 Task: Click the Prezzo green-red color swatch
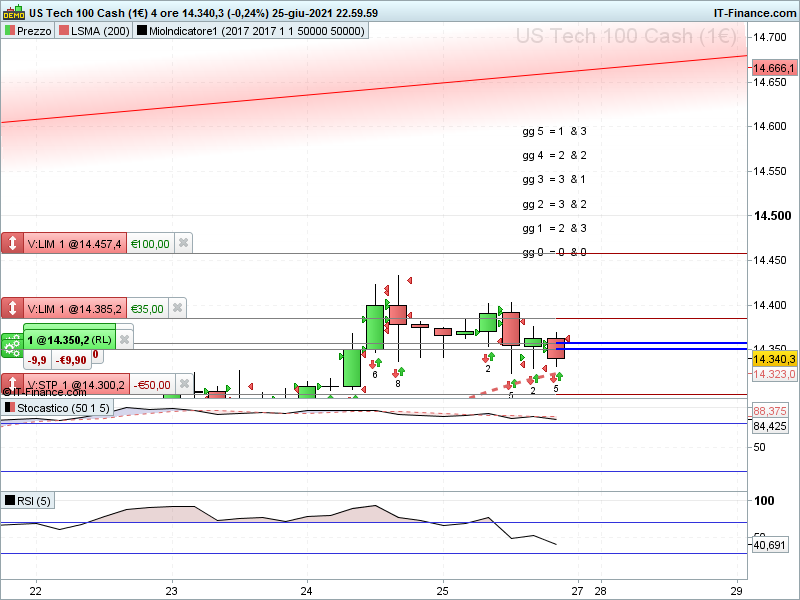10,31
